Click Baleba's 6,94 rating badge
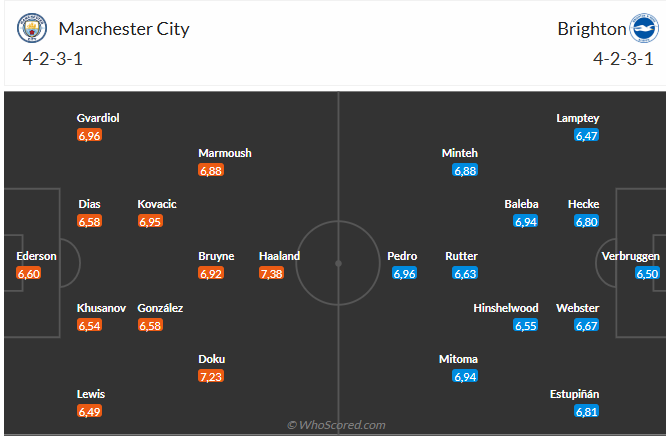 pos(525,221)
